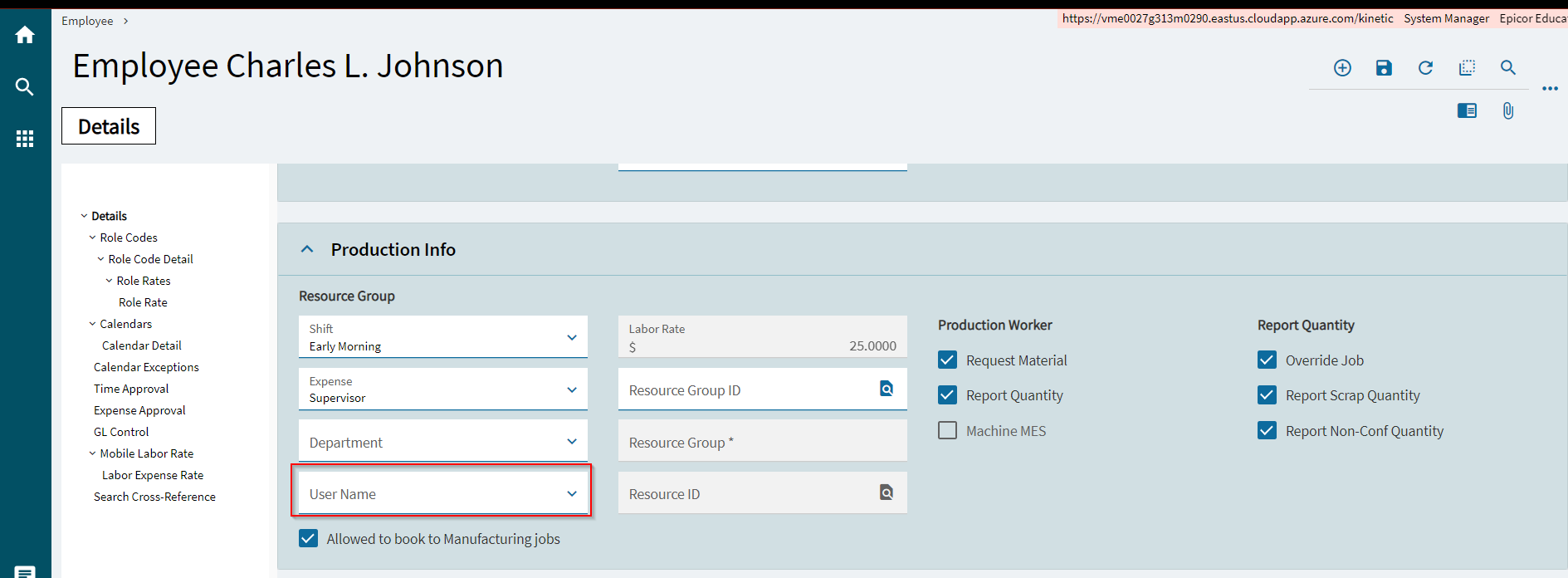
Task: Click the Home icon in sidebar
Action: pyautogui.click(x=25, y=35)
